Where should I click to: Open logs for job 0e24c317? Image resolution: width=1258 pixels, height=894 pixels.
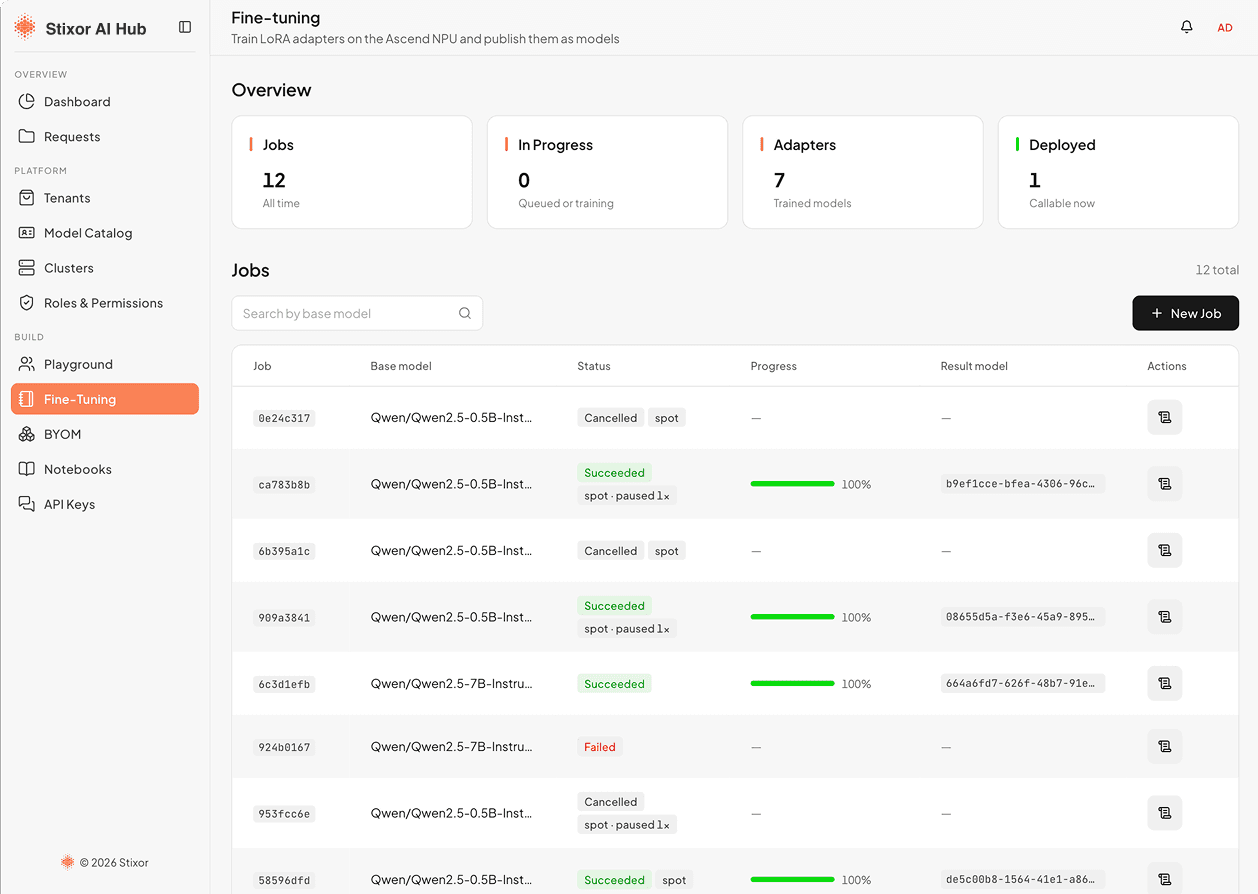(1165, 417)
